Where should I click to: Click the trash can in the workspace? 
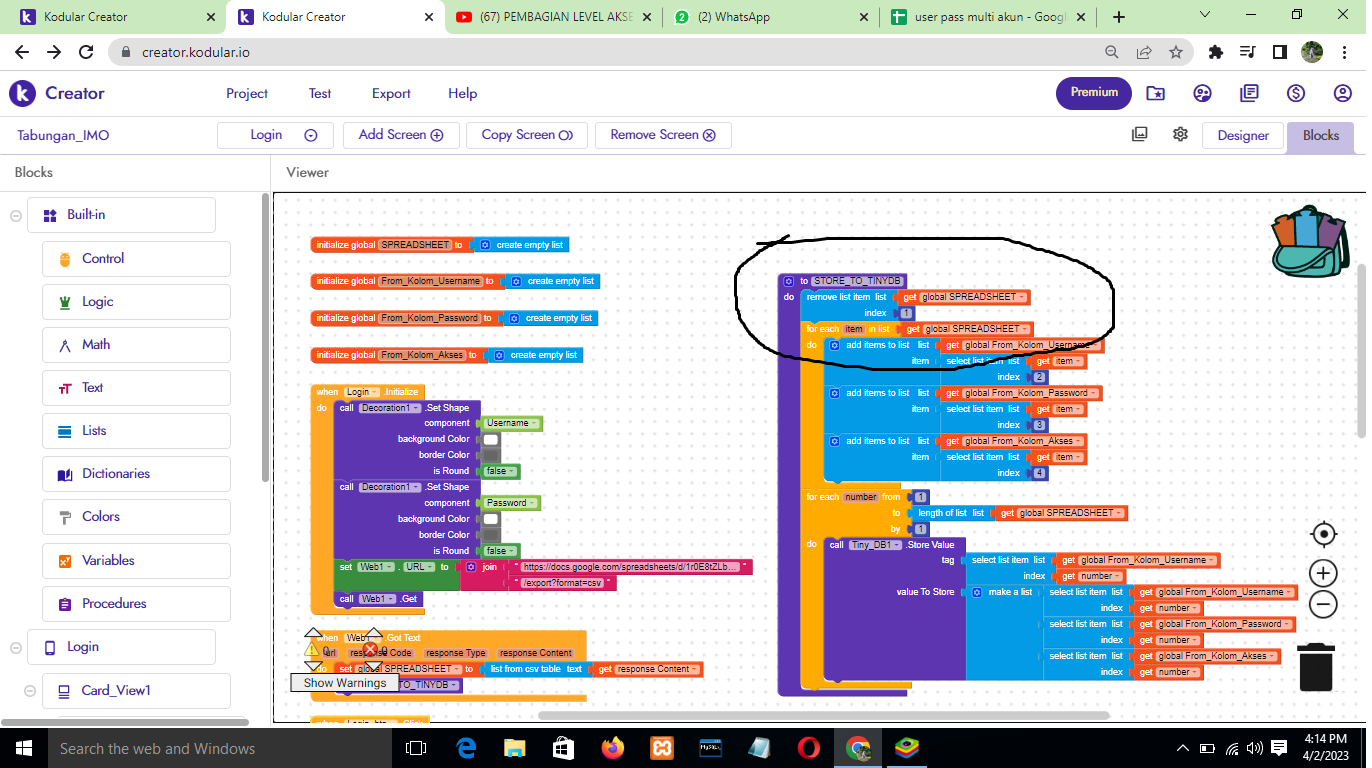point(1316,667)
